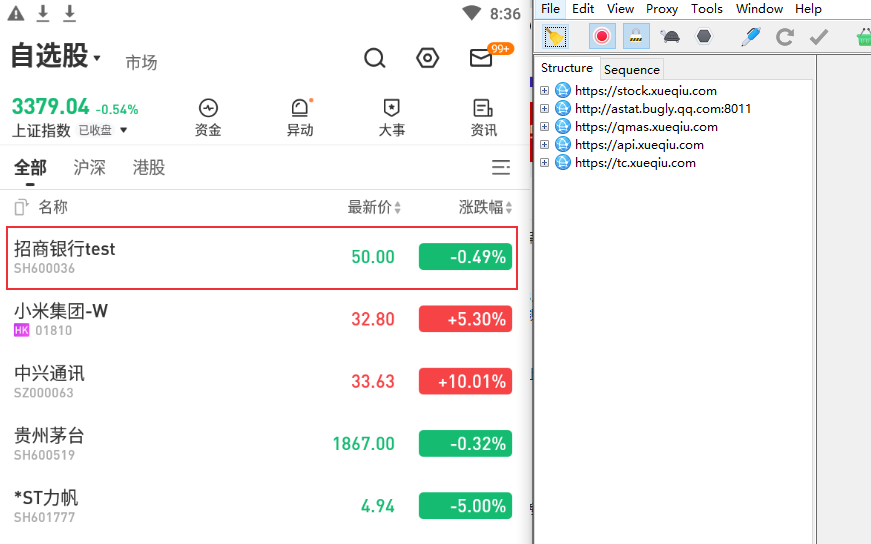Sort by 最新价 column arrows
The height and width of the screenshot is (544, 871).
pos(397,208)
